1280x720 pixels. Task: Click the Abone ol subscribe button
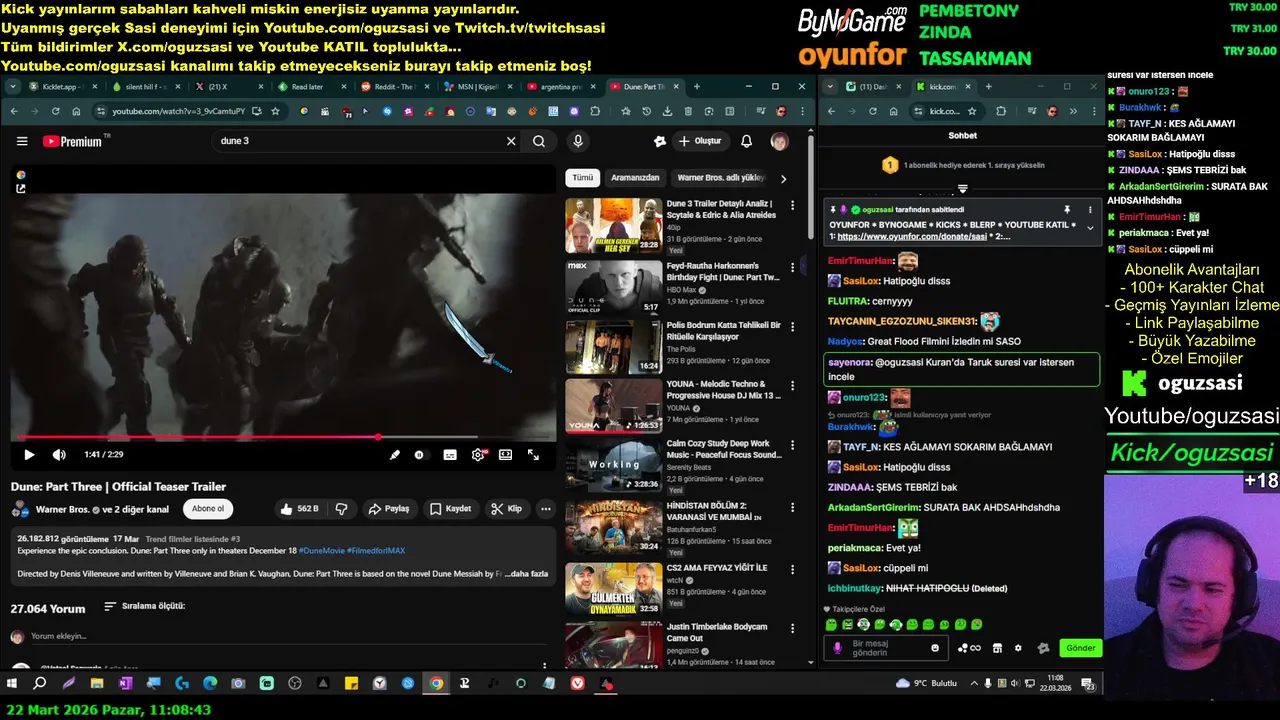(x=208, y=509)
